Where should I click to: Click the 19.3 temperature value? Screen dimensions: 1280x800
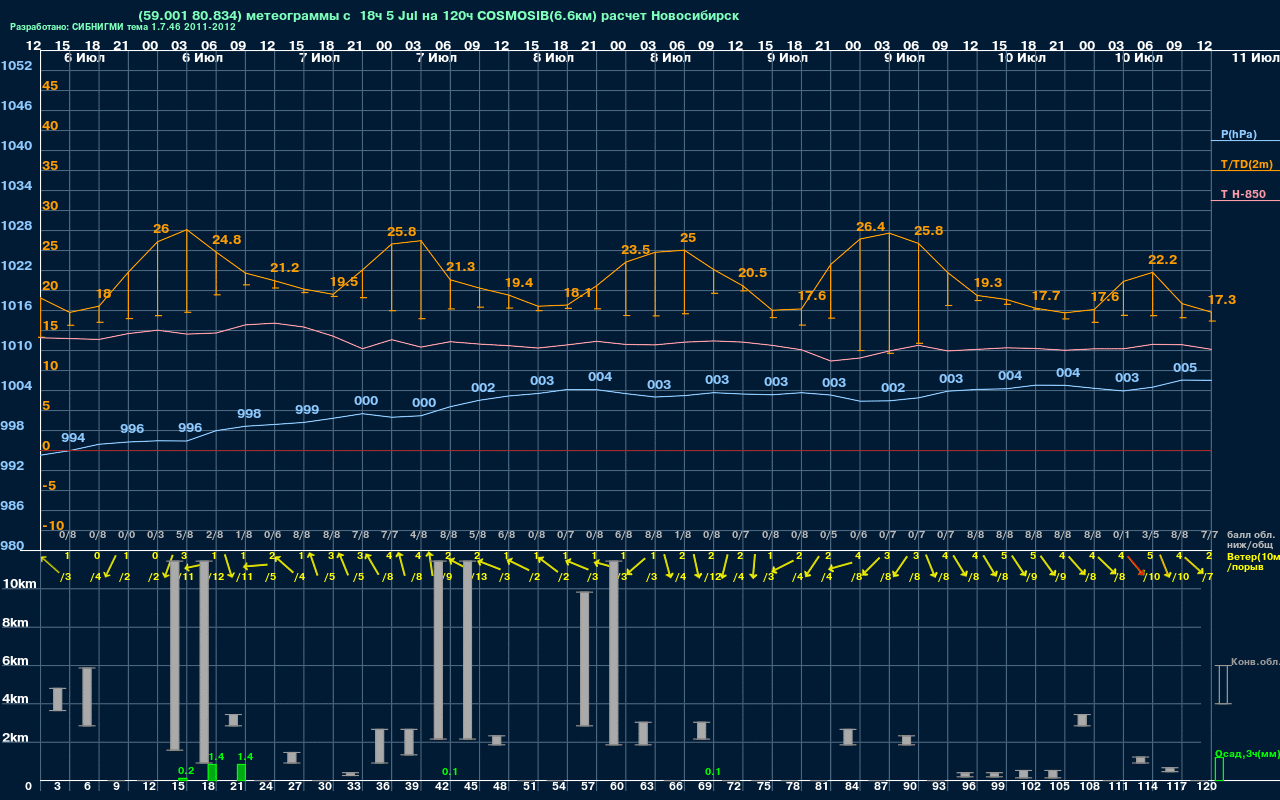point(988,283)
